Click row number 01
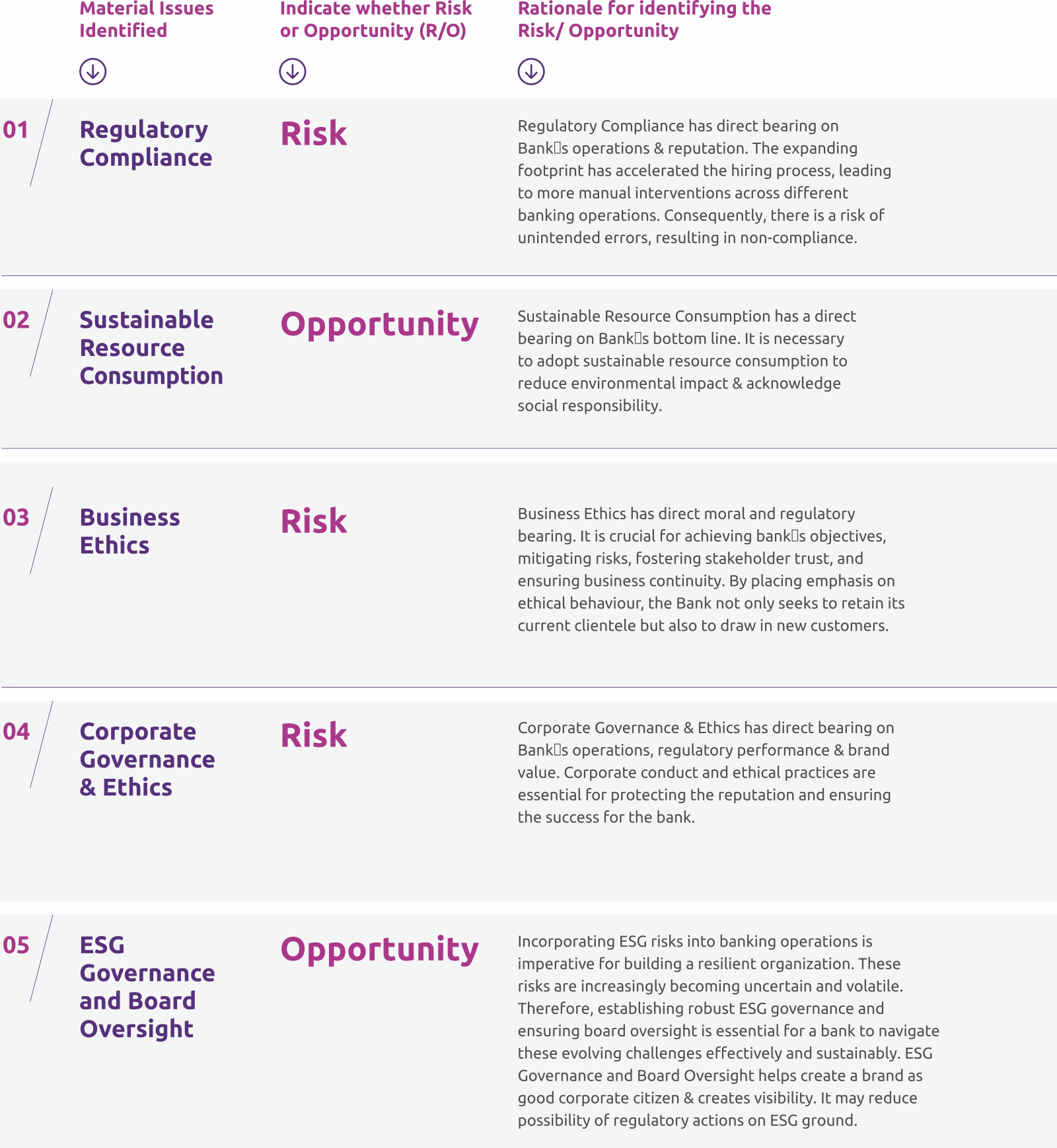 coord(16,130)
